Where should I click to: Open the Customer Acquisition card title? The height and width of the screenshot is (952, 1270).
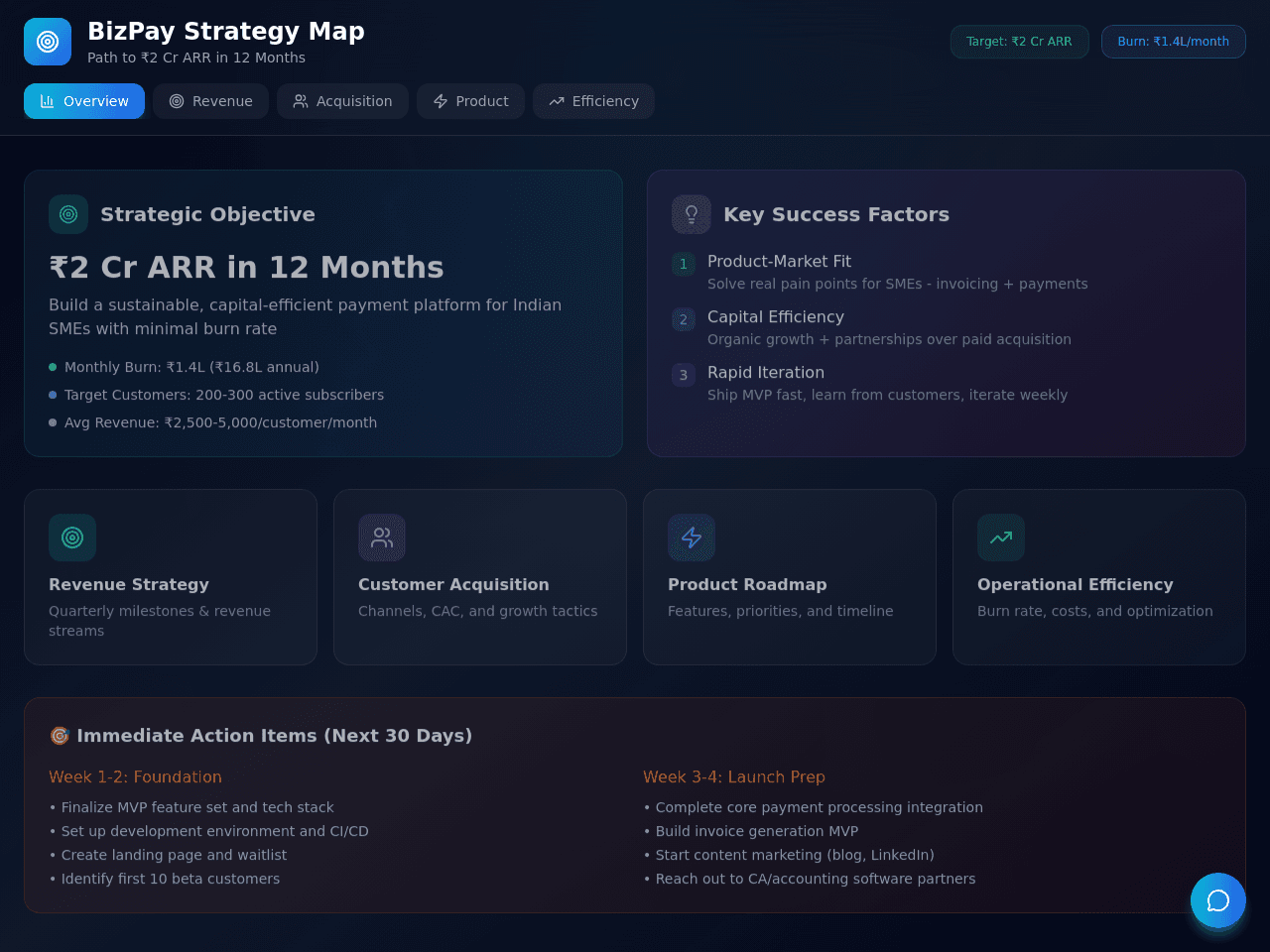pyautogui.click(x=453, y=584)
